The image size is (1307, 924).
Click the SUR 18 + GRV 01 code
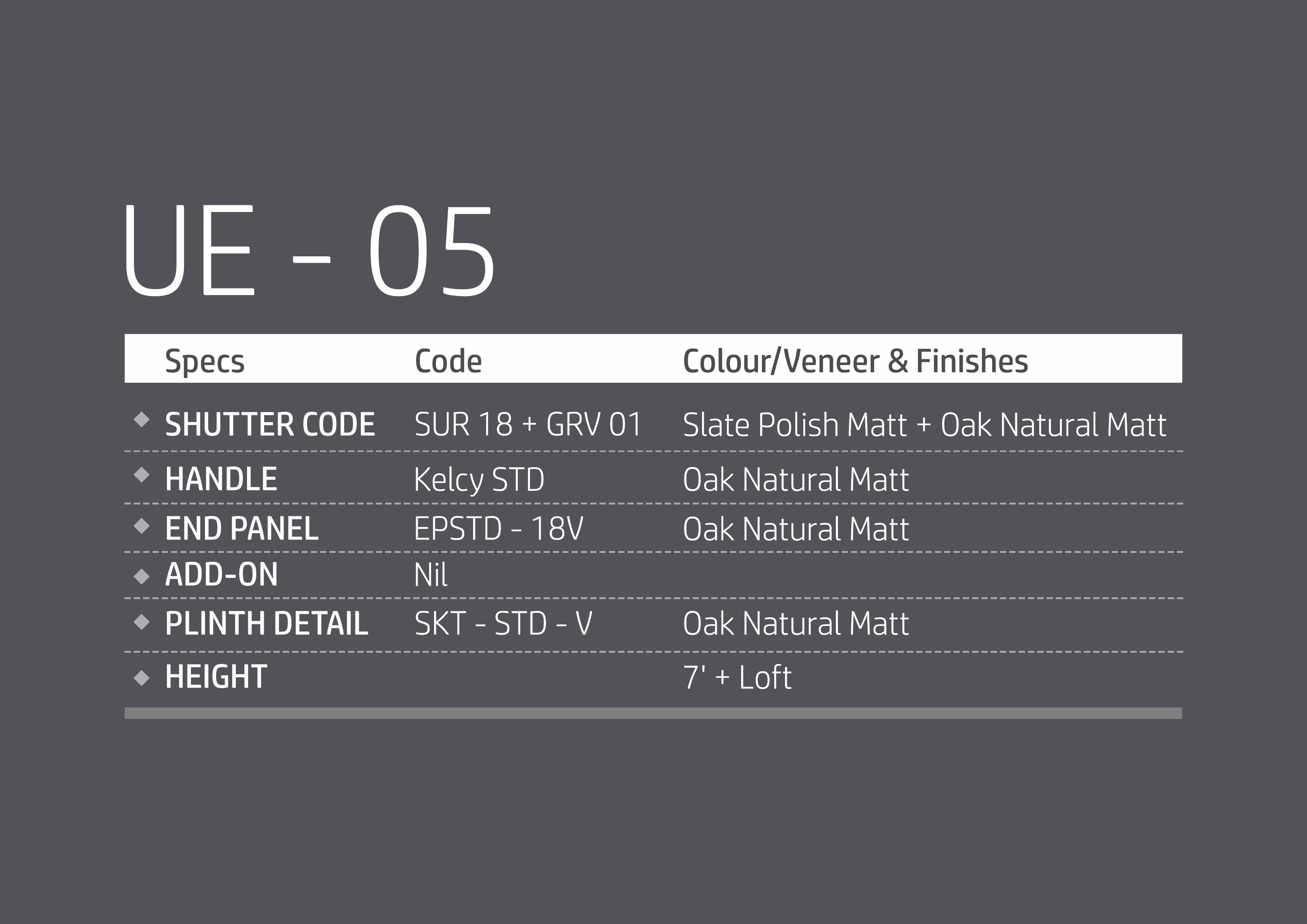(x=528, y=425)
